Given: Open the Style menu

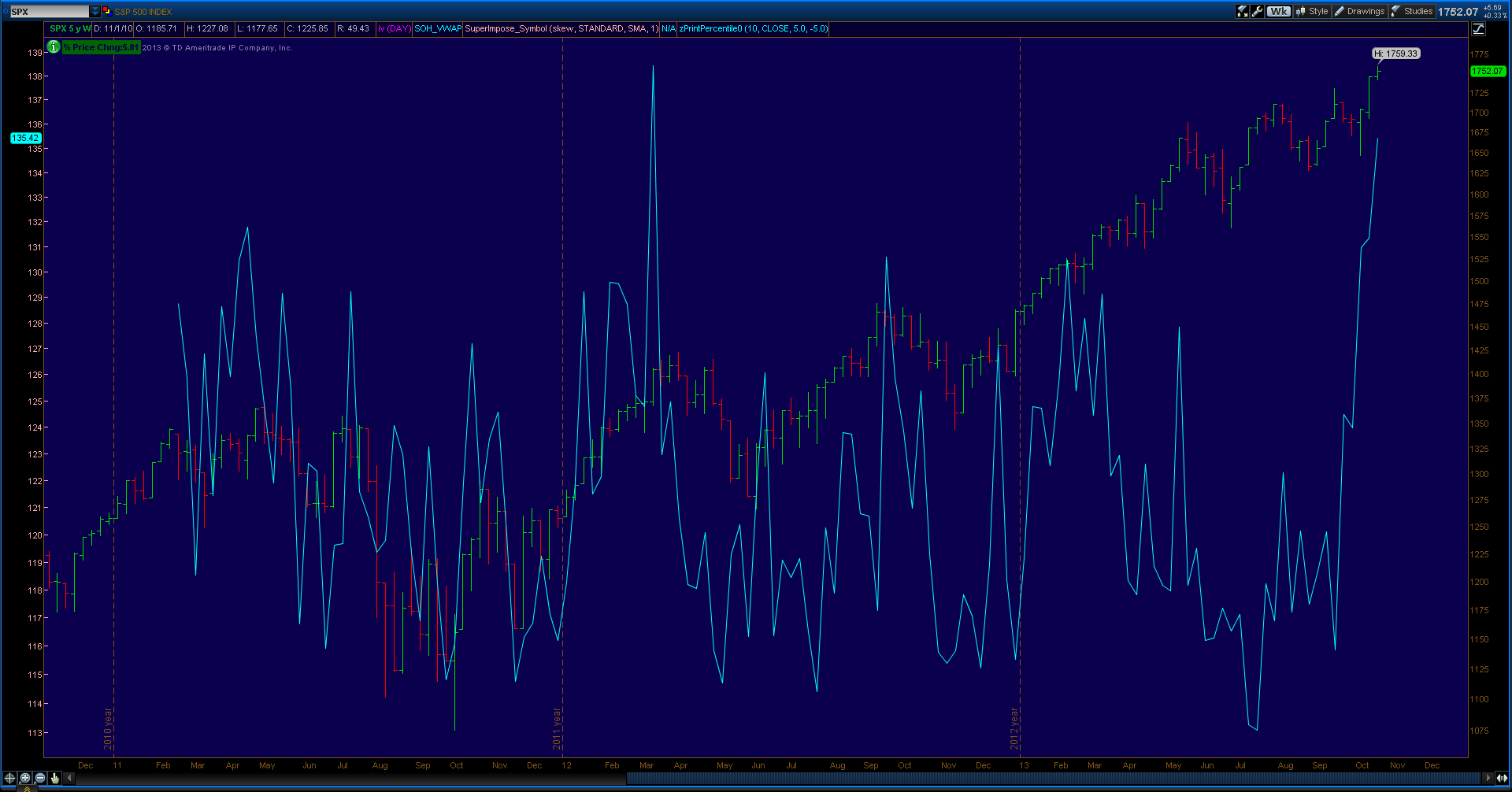Looking at the screenshot, I should pyautogui.click(x=1314, y=11).
